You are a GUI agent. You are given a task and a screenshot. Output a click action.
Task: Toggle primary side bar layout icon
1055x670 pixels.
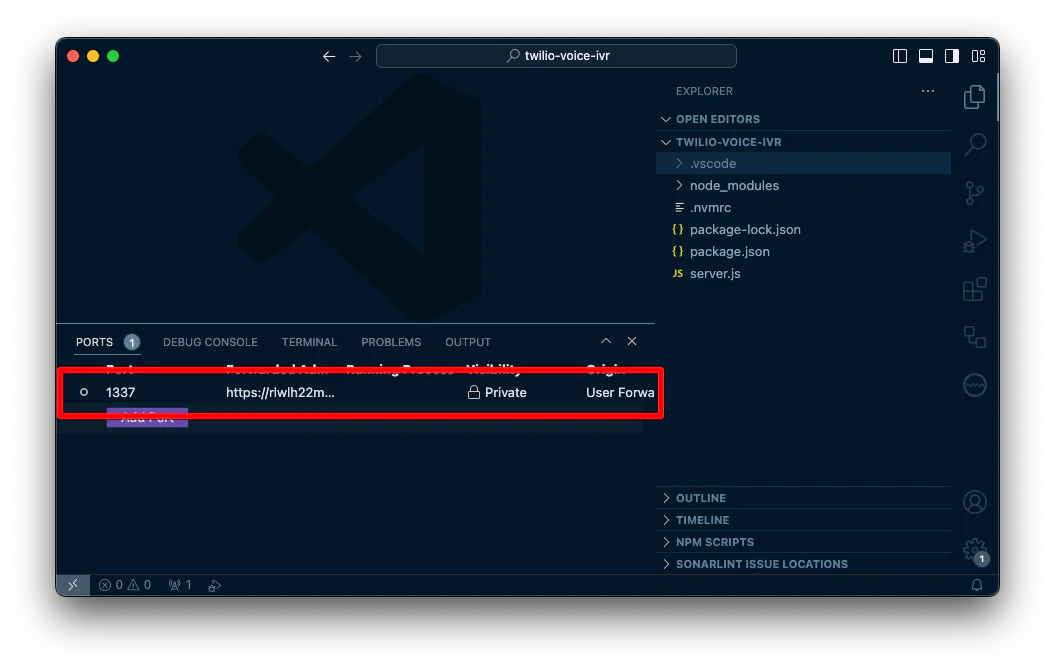click(x=900, y=56)
